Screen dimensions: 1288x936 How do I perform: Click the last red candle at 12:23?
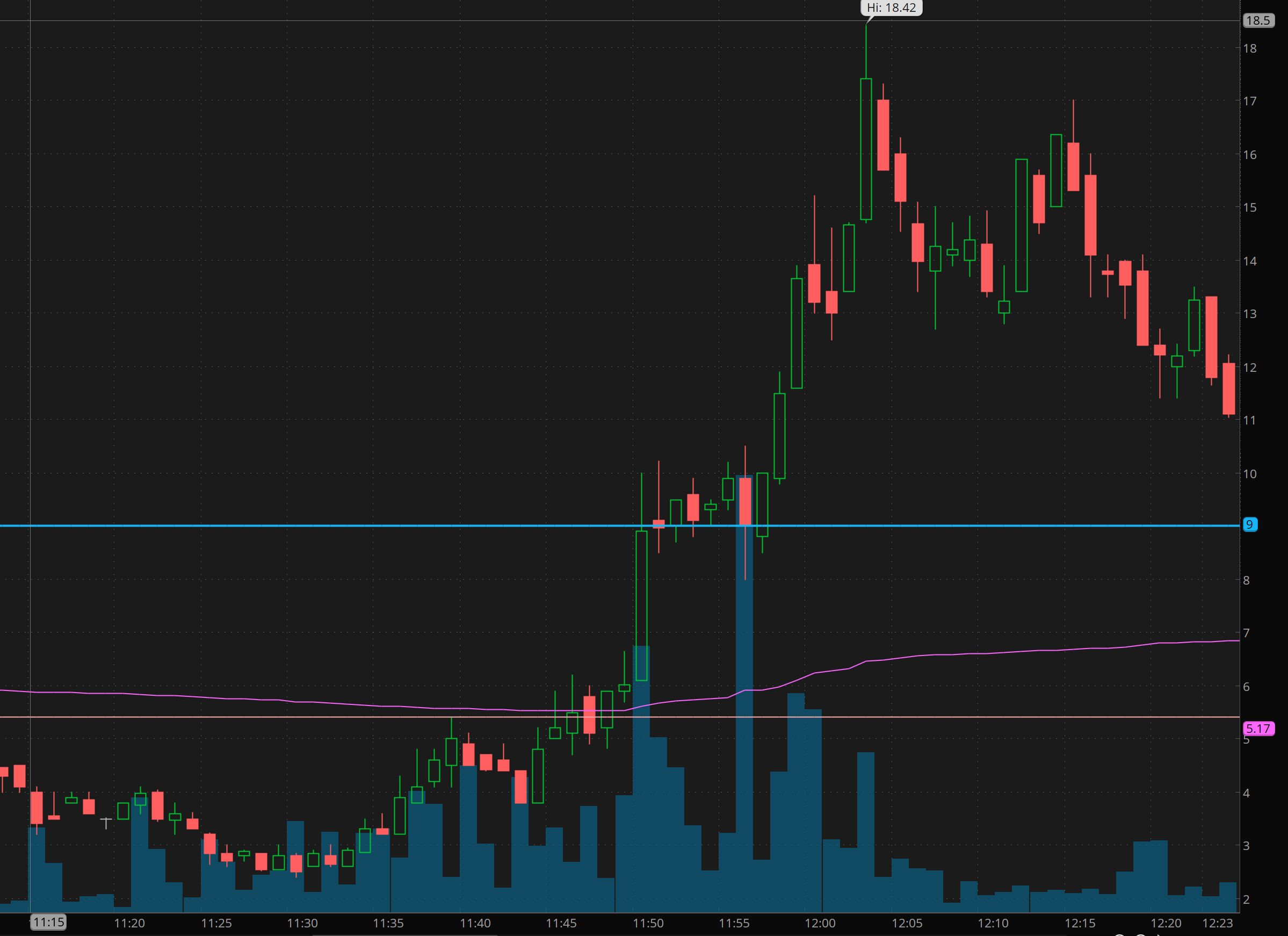click(x=1228, y=388)
